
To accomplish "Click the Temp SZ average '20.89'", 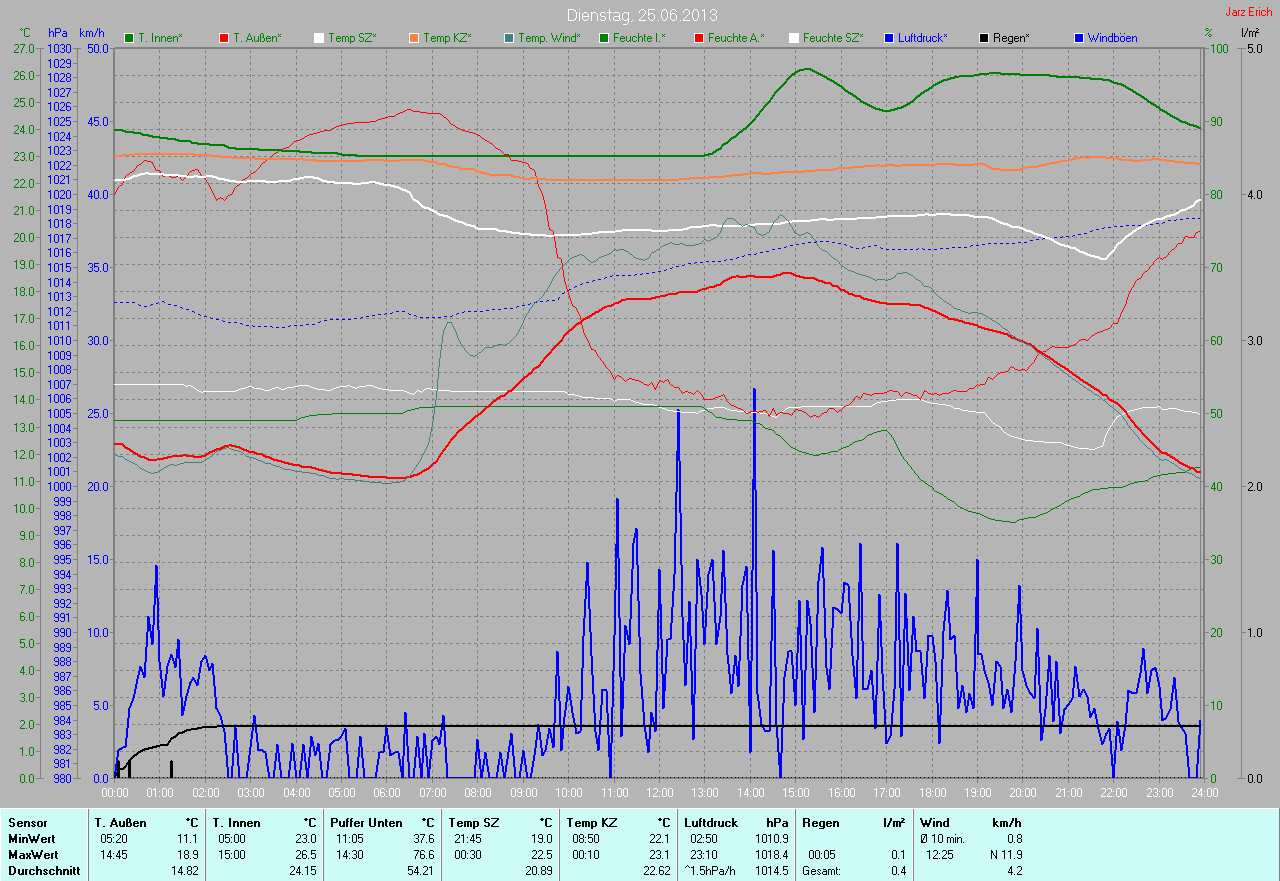I will tap(539, 870).
